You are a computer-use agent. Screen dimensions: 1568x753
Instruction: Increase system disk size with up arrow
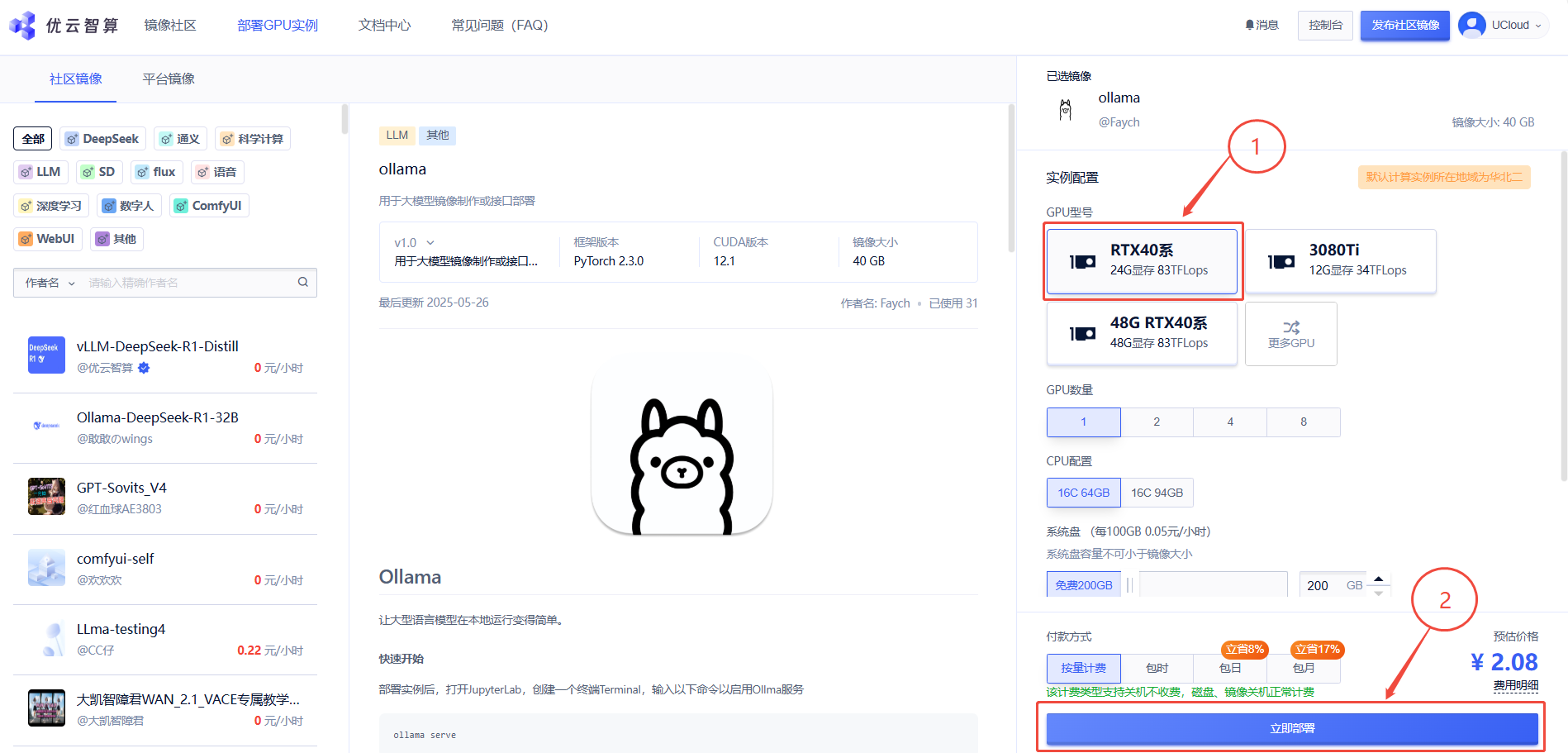[x=1378, y=579]
